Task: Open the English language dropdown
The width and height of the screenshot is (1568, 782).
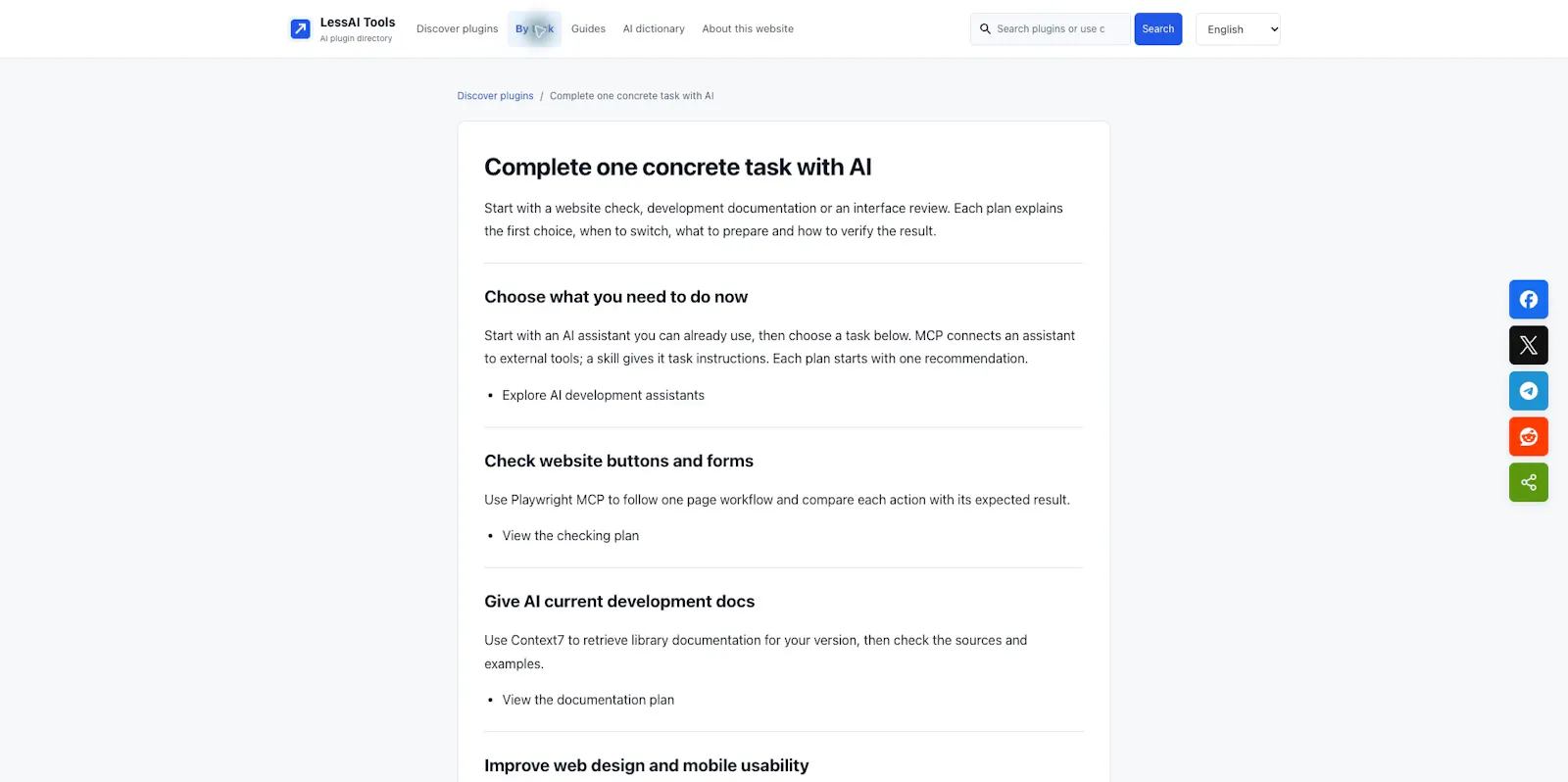Action: point(1238,29)
